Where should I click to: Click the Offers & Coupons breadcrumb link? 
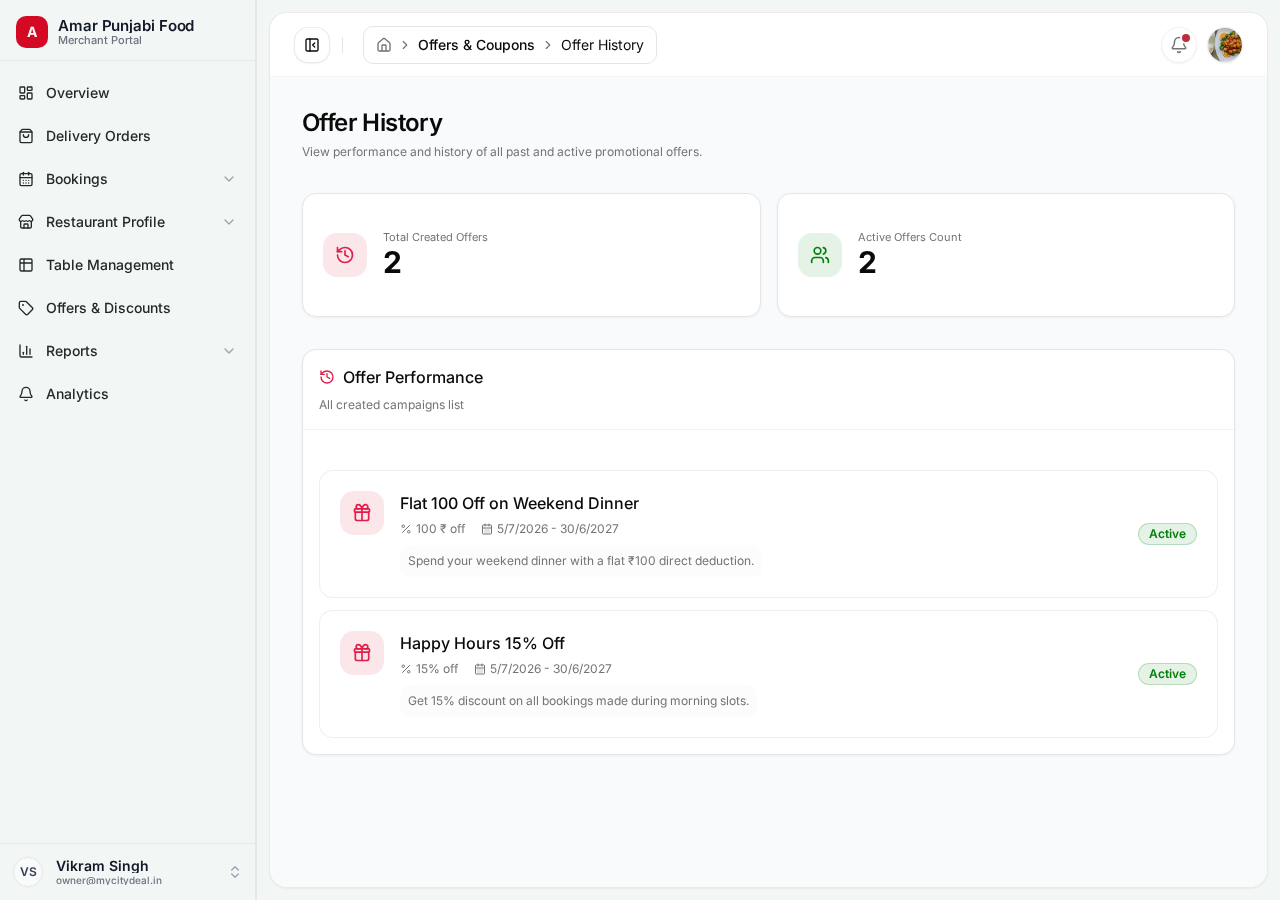476,45
